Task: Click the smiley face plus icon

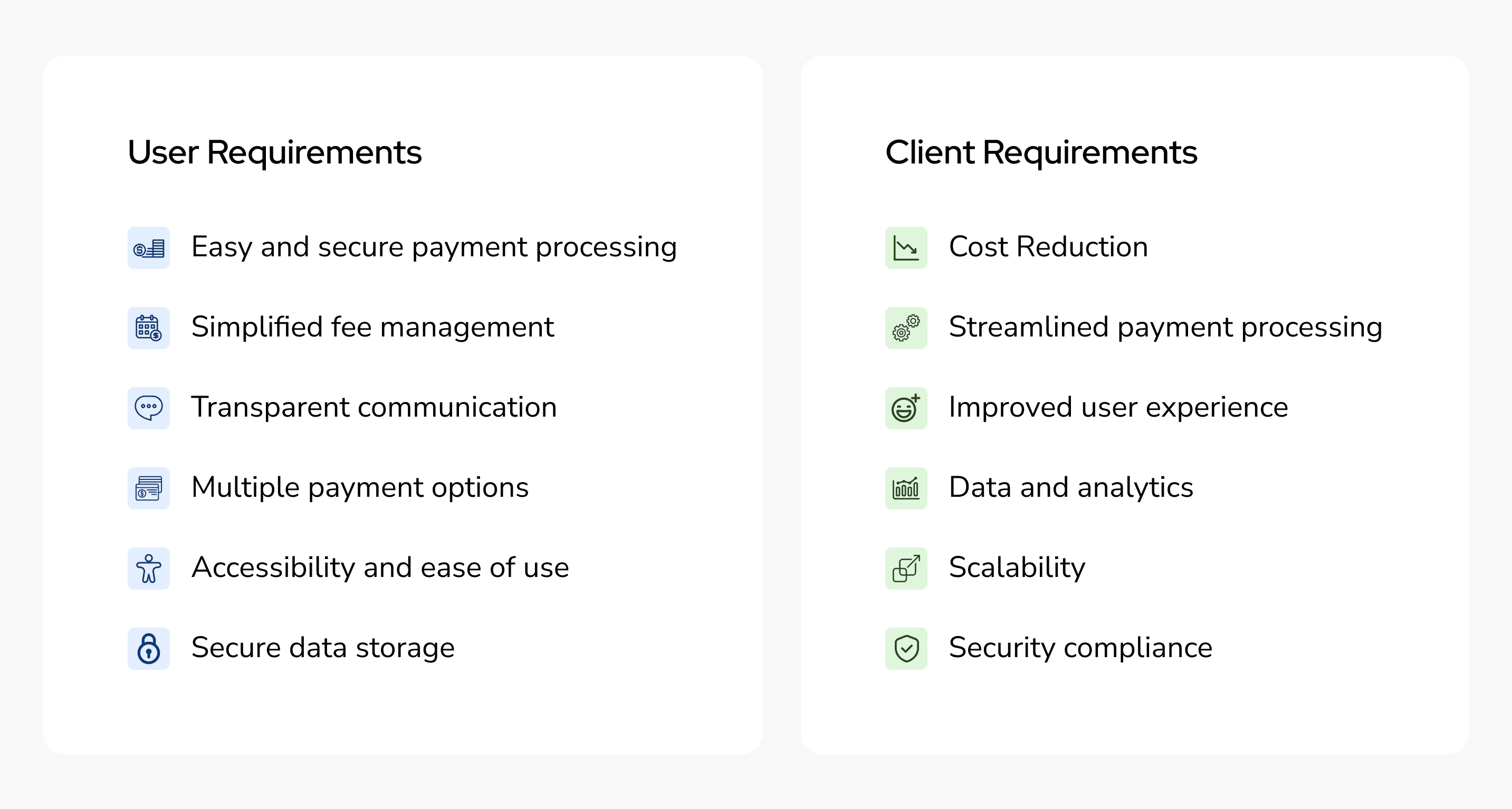Action: click(906, 408)
